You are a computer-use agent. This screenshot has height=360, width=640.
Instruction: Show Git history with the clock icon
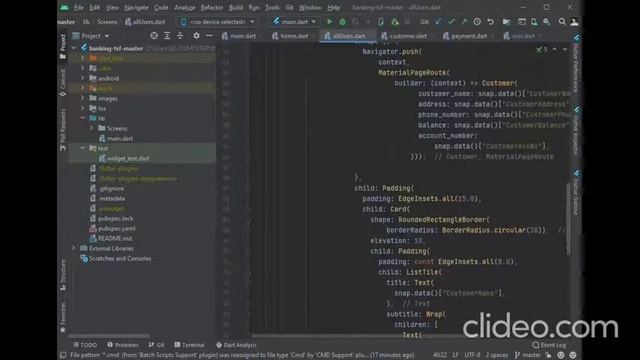coord(477,22)
